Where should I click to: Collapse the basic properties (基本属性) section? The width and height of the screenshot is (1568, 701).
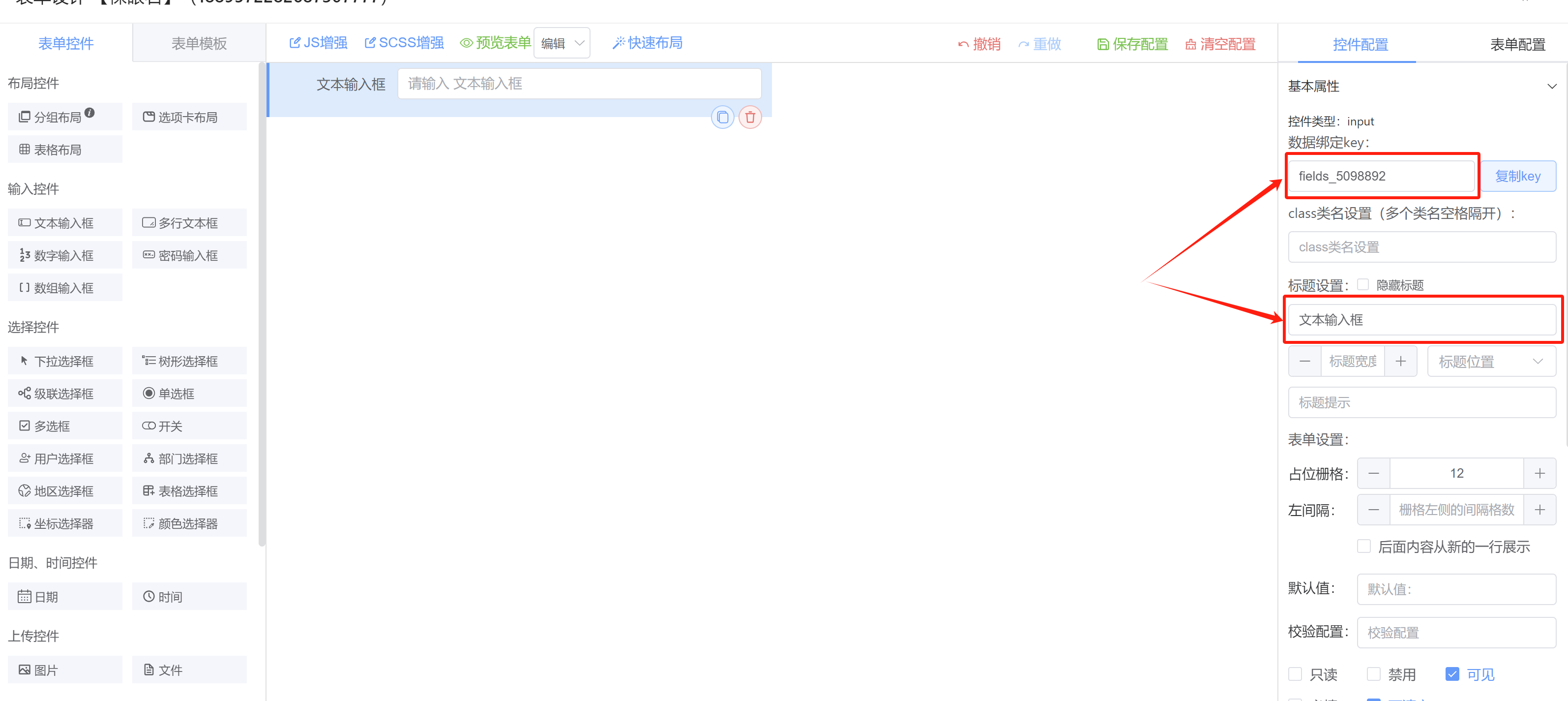1551,86
